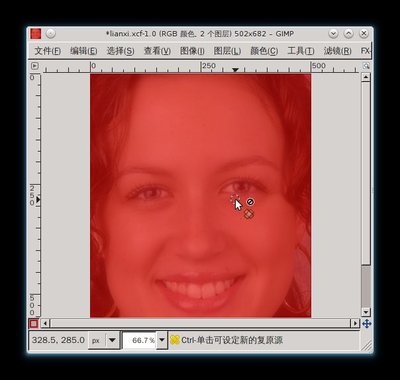Click horizontal scrollbar right arrow
The height and width of the screenshot is (380, 400).
(355, 323)
